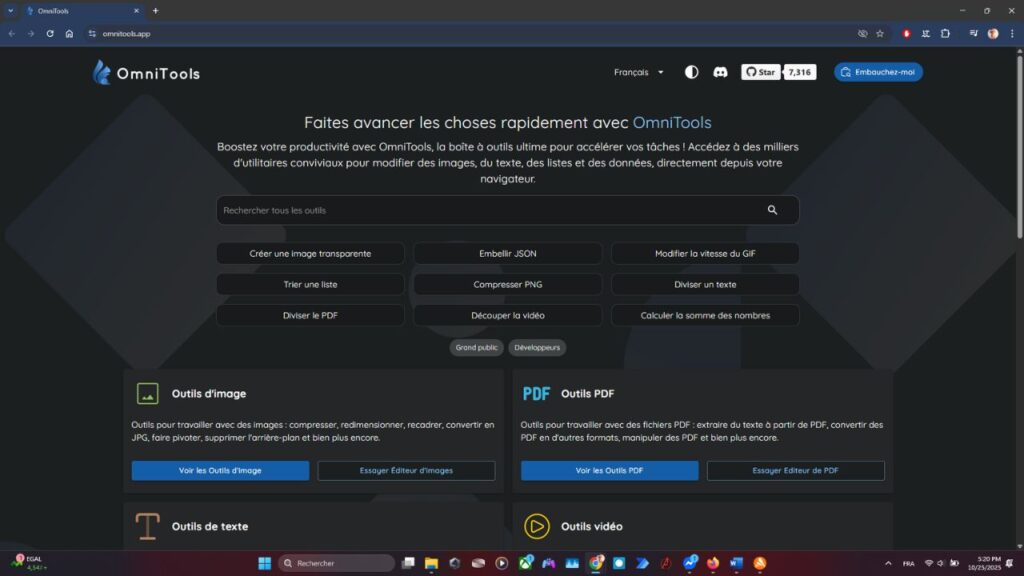Open Microsoft Word from the taskbar

(736, 563)
